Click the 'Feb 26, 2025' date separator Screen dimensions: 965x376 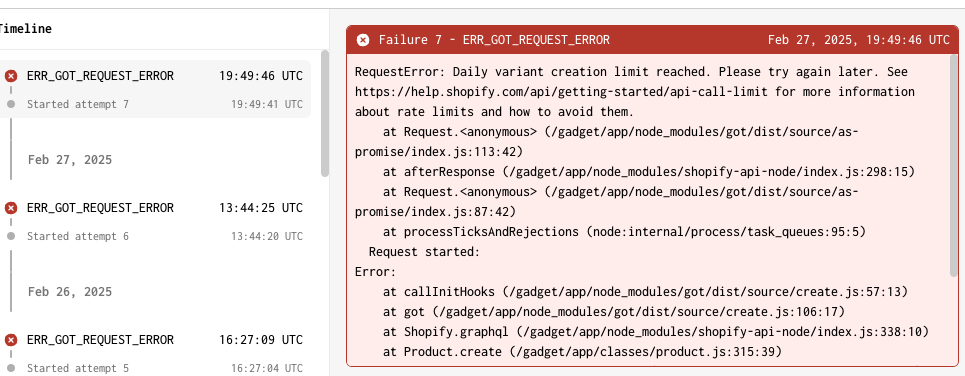coord(70,292)
